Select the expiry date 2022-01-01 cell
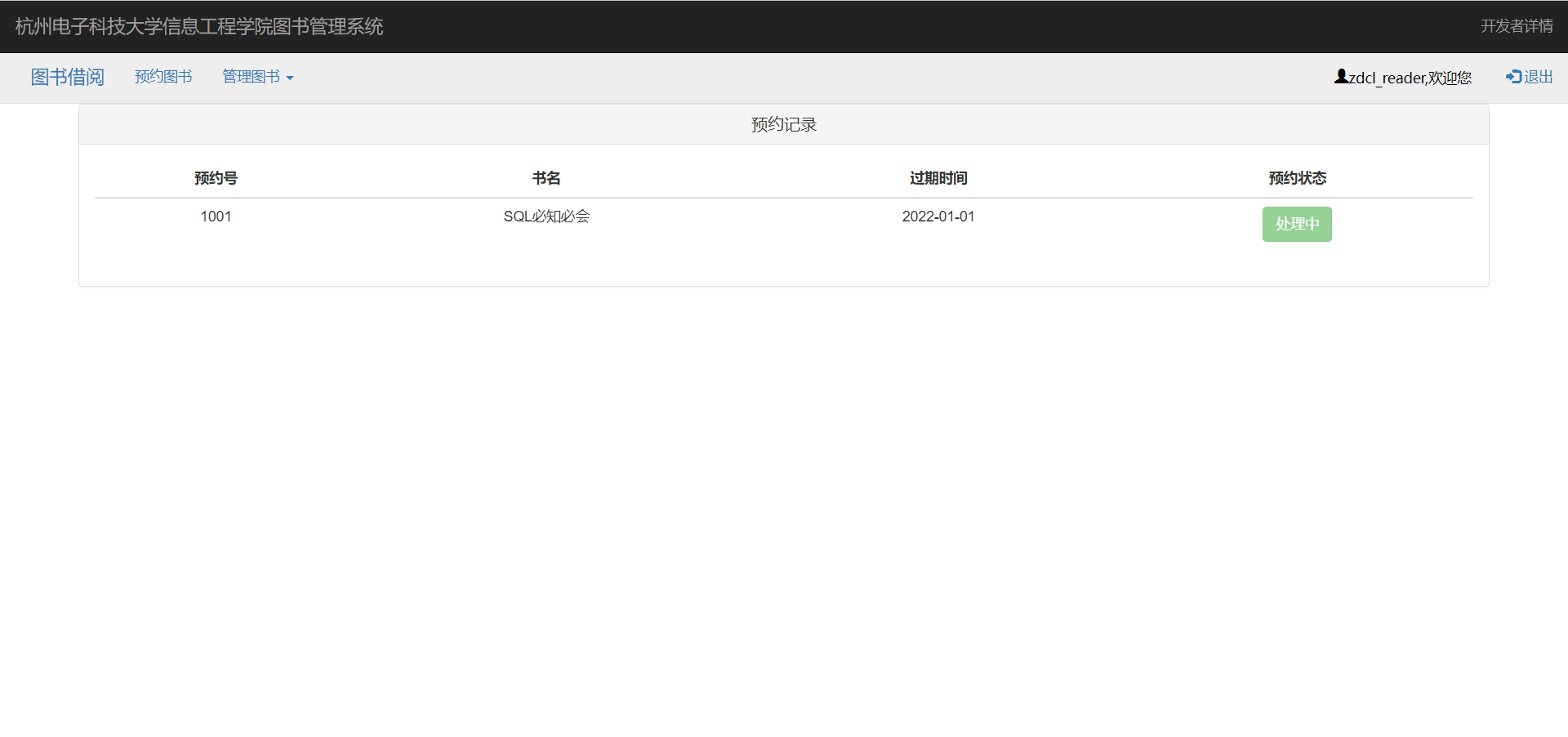1568x737 pixels. [x=938, y=217]
